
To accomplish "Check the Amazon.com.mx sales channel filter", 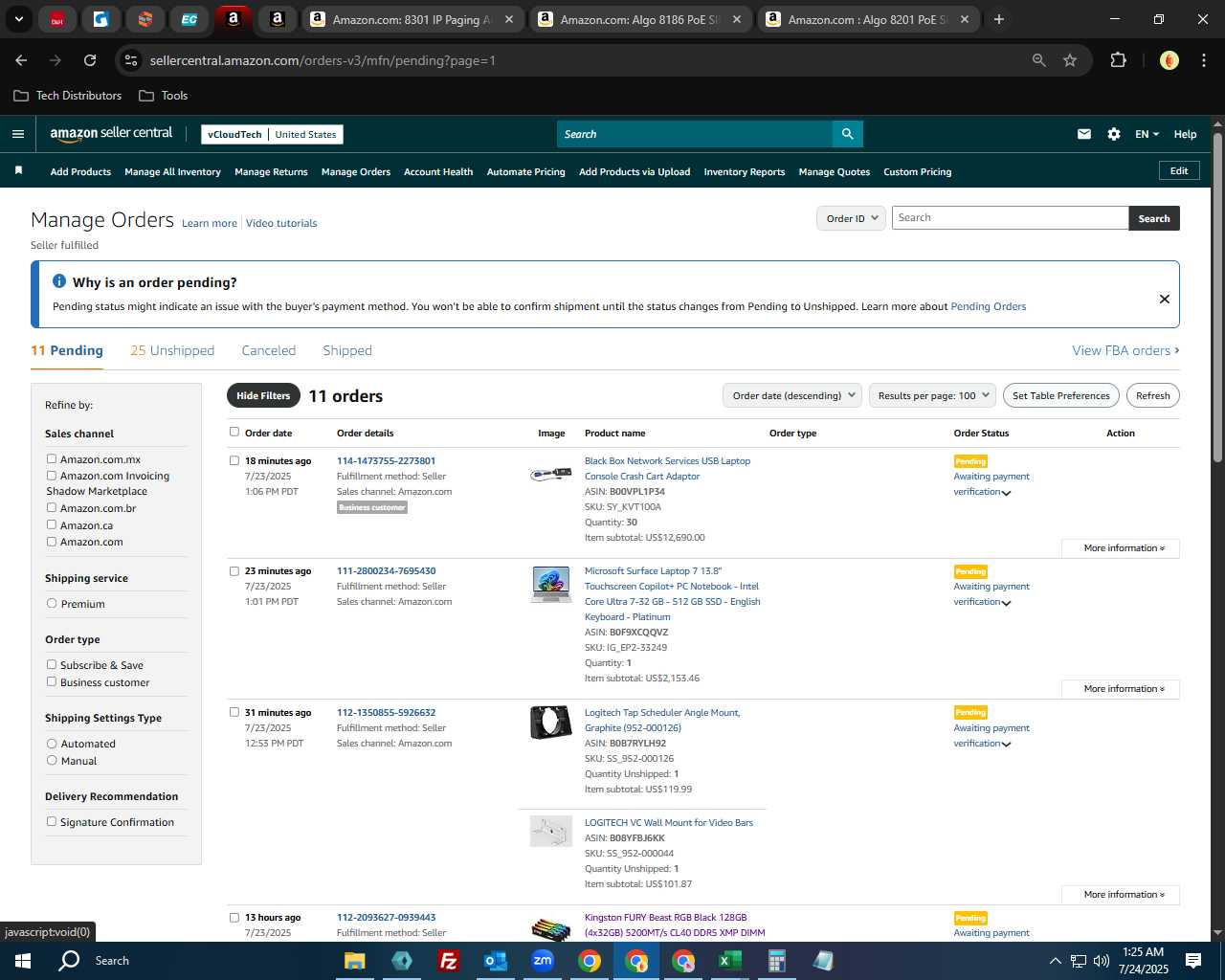I will point(52,459).
